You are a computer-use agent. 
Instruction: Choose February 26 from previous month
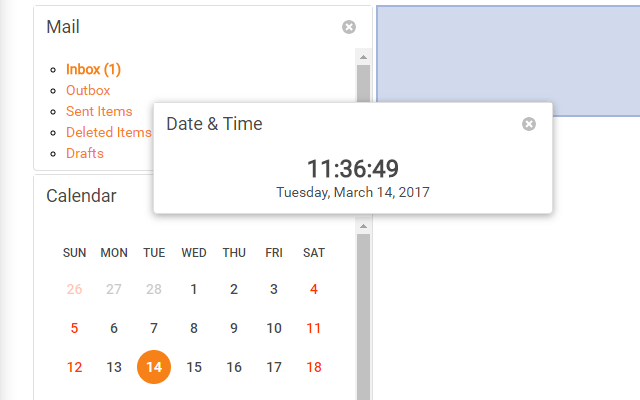74,289
